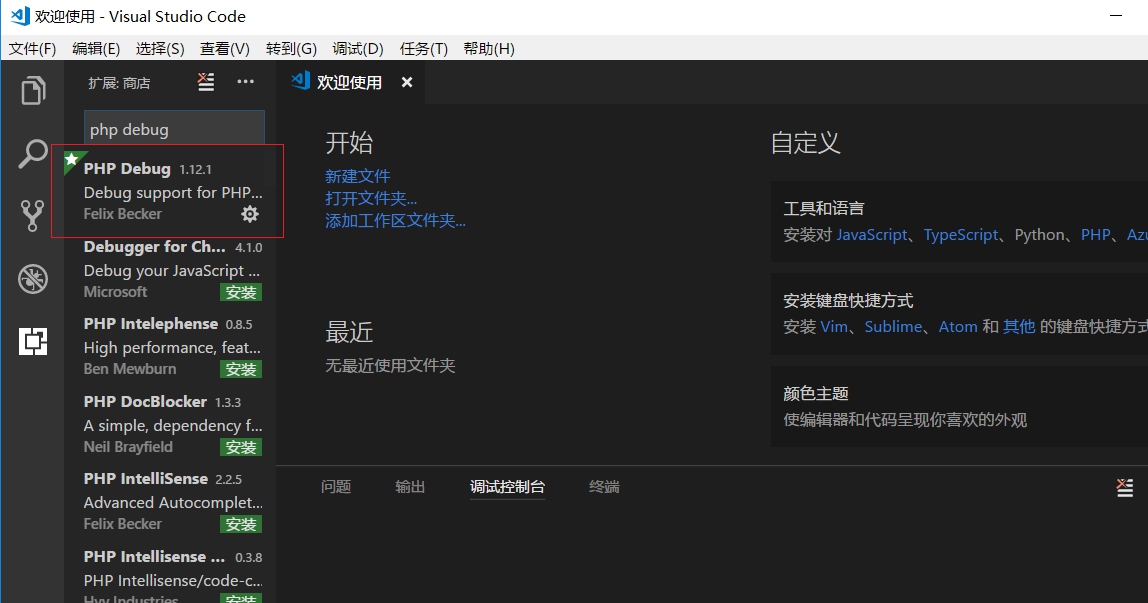Viewport: 1148px width, 603px height.
Task: Open the 文件(F) menu
Action: pos(32,48)
